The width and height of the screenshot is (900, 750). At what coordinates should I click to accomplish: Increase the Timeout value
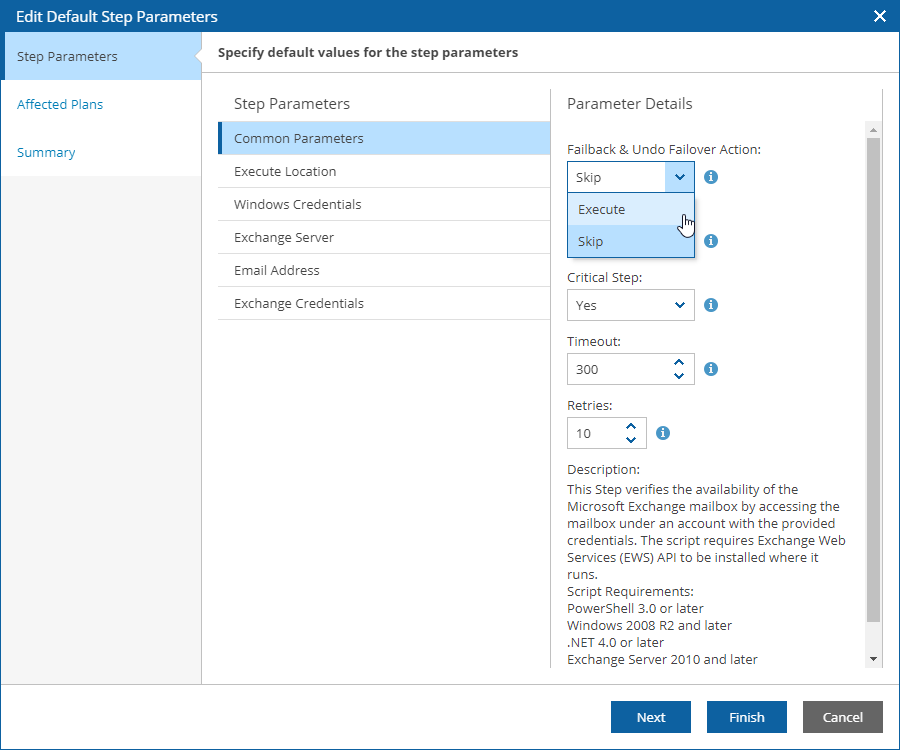click(x=679, y=363)
